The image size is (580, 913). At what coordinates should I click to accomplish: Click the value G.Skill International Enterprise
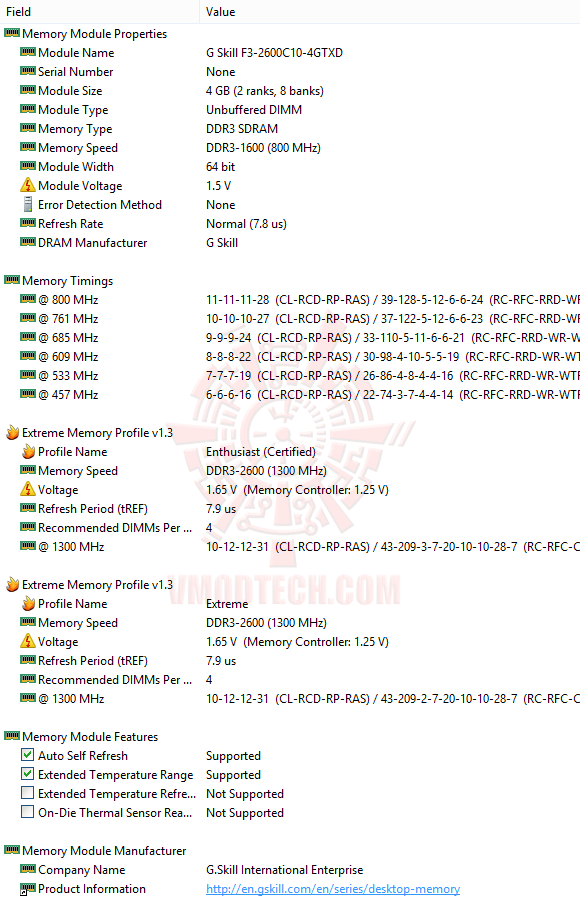(285, 870)
